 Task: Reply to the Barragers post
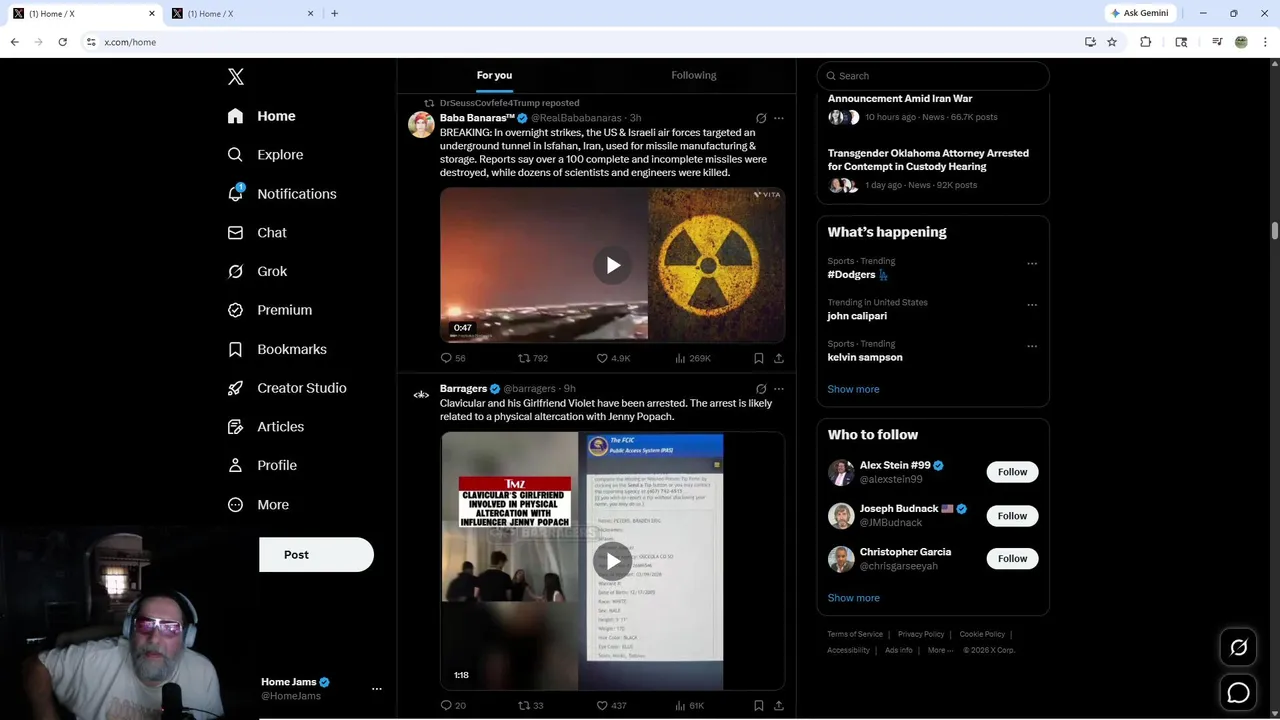pyautogui.click(x=453, y=705)
